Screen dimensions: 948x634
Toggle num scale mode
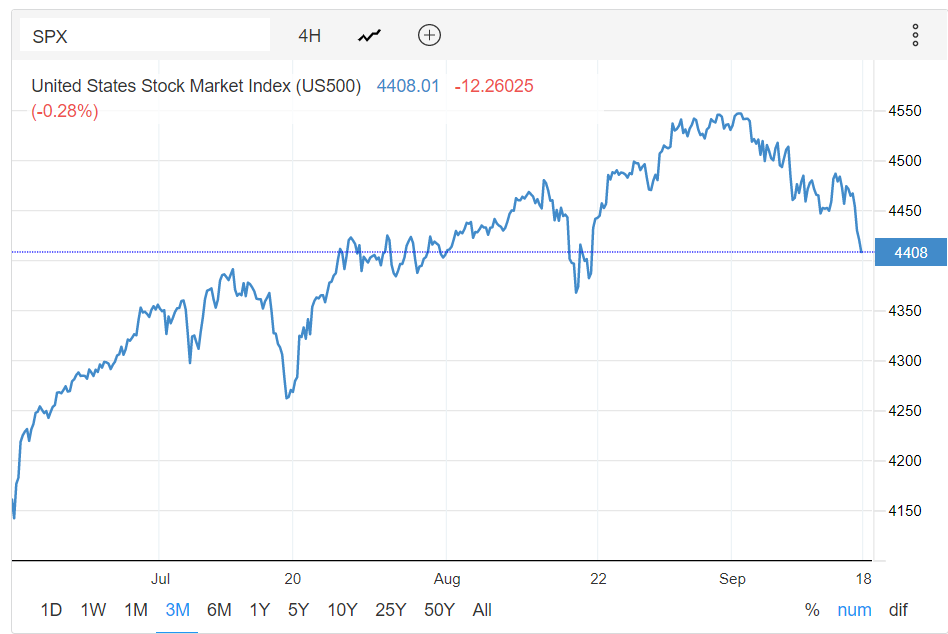pyautogui.click(x=854, y=610)
